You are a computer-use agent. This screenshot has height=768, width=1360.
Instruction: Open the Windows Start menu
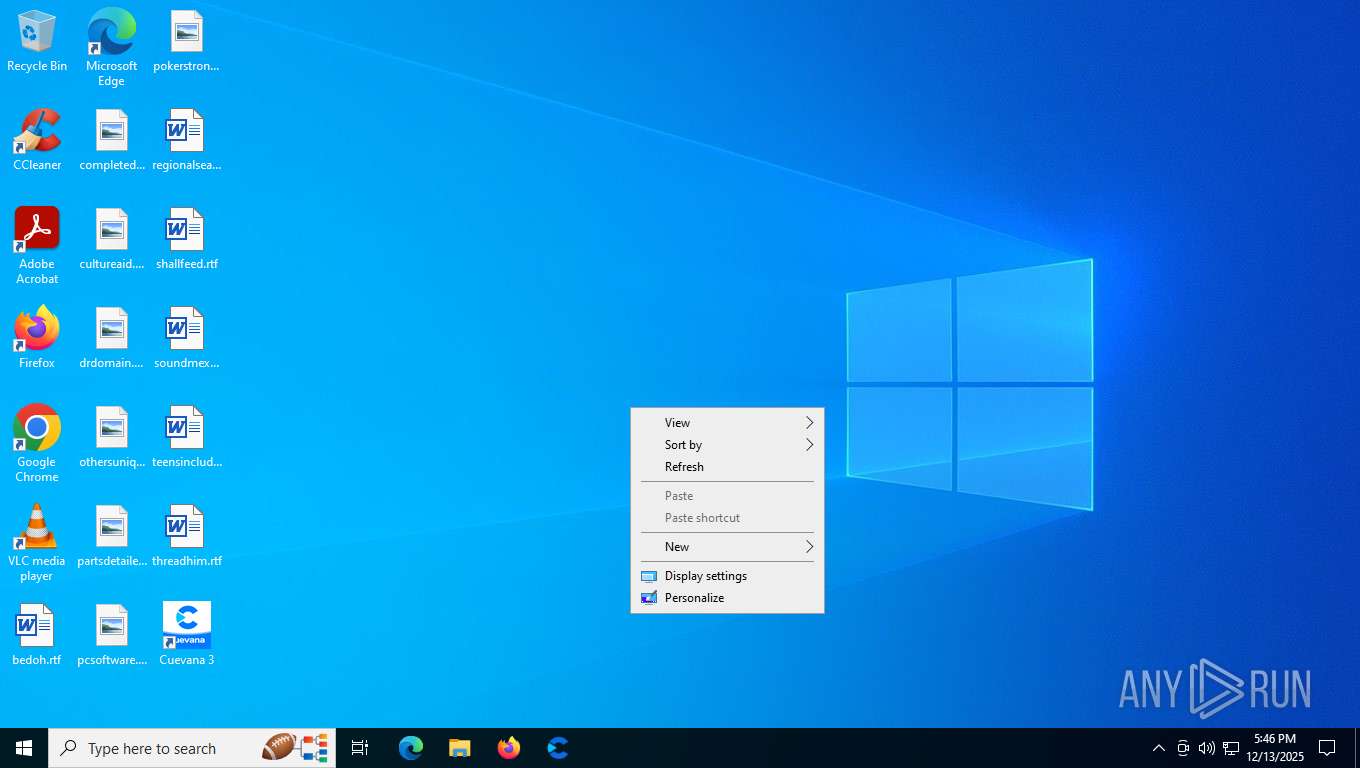click(x=24, y=748)
